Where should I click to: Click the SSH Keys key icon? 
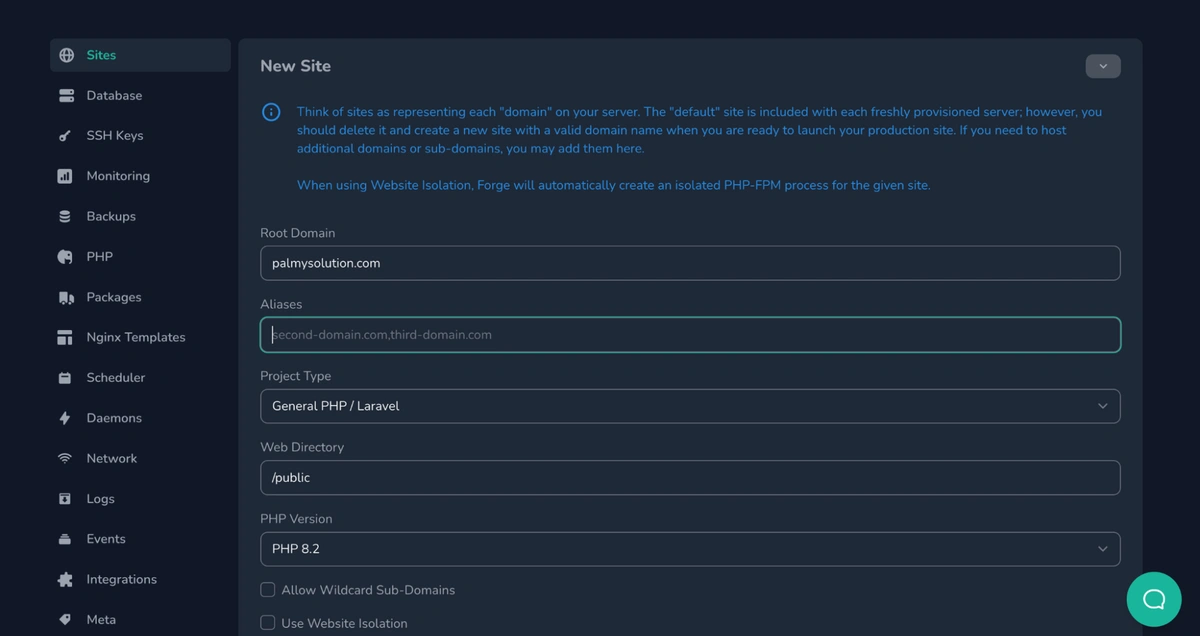click(65, 136)
